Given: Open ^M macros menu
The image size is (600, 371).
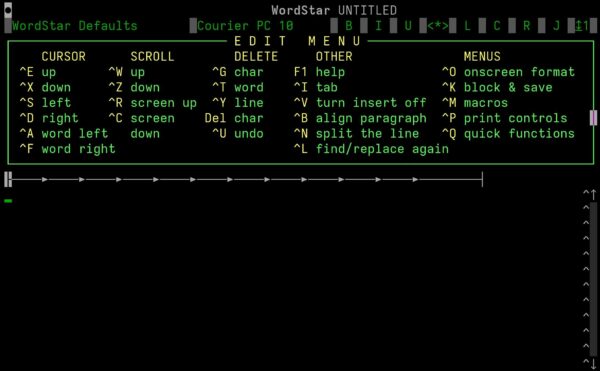Looking at the screenshot, I should coord(475,103).
